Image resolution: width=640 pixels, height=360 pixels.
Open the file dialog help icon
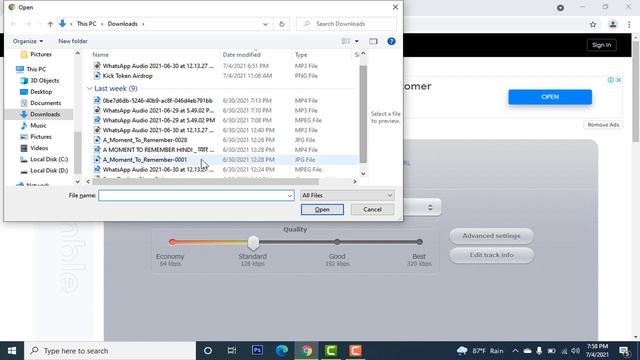[x=391, y=41]
